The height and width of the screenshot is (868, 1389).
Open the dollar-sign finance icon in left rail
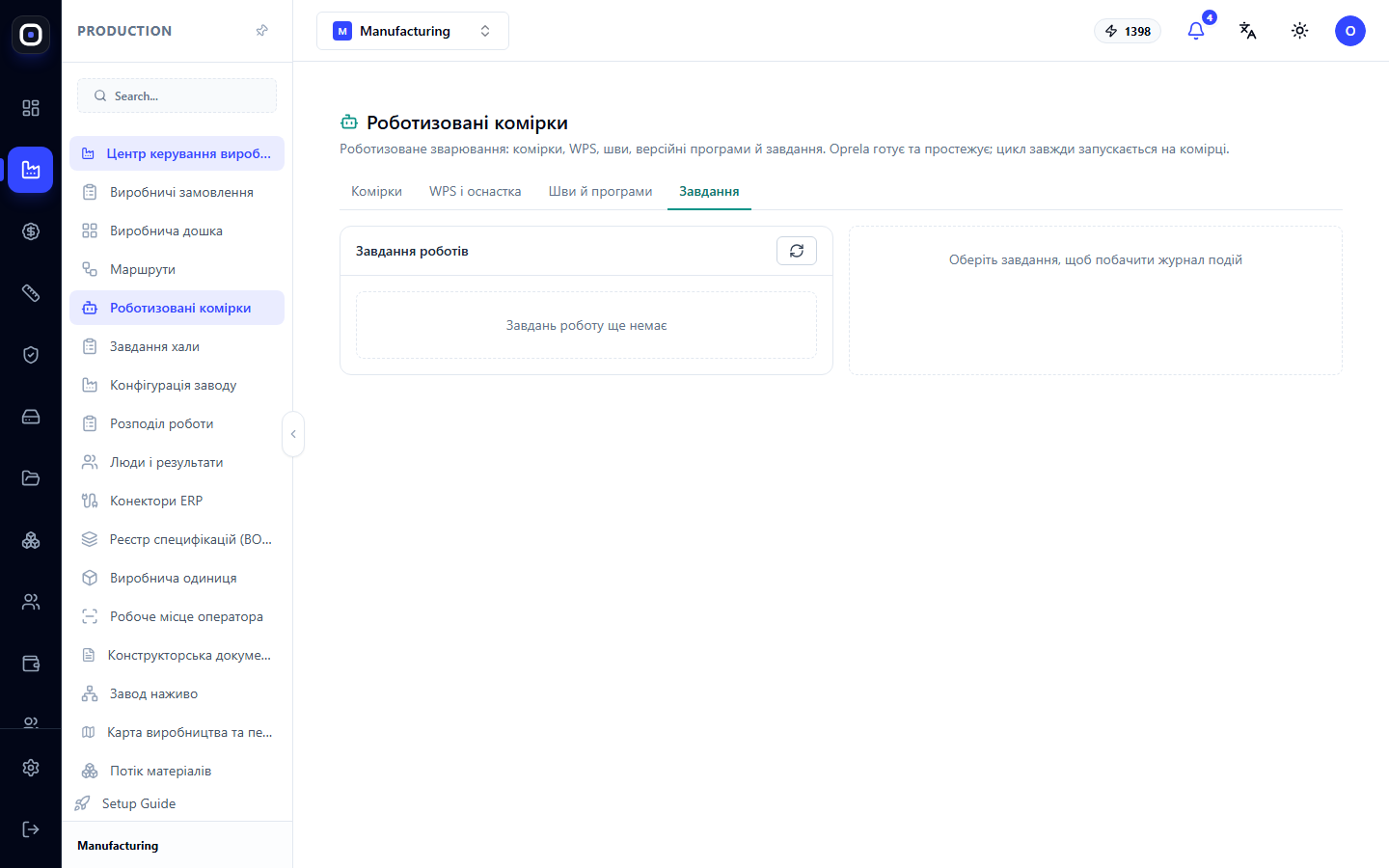31,231
